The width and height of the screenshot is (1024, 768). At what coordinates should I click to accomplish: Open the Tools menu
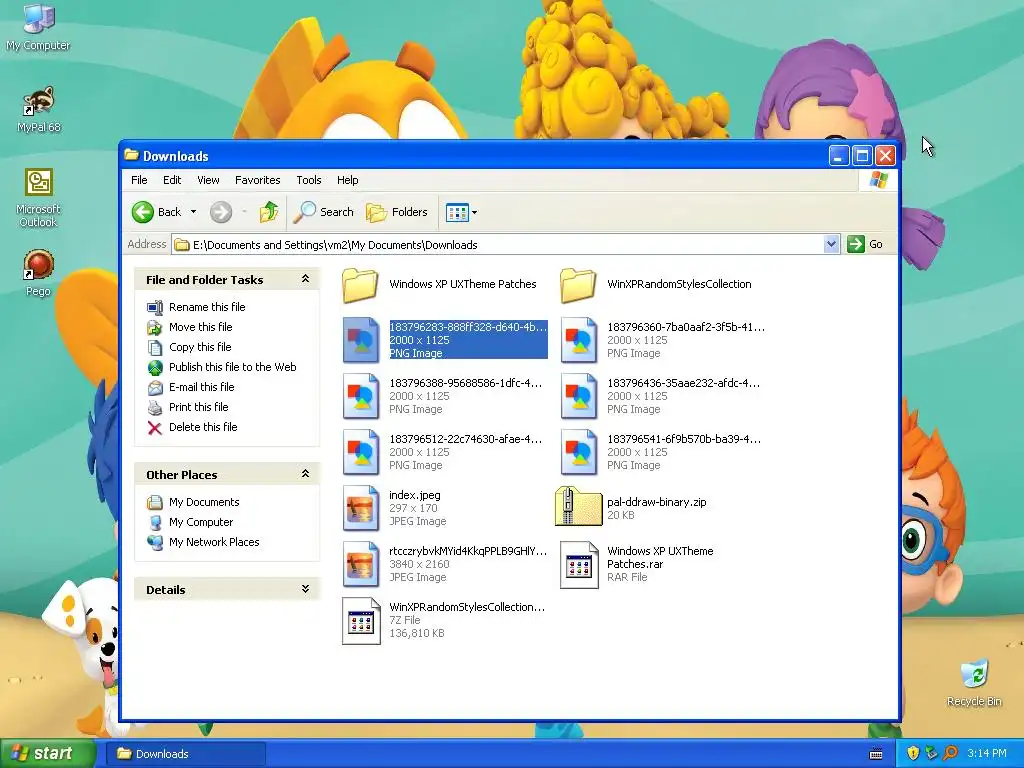(309, 180)
